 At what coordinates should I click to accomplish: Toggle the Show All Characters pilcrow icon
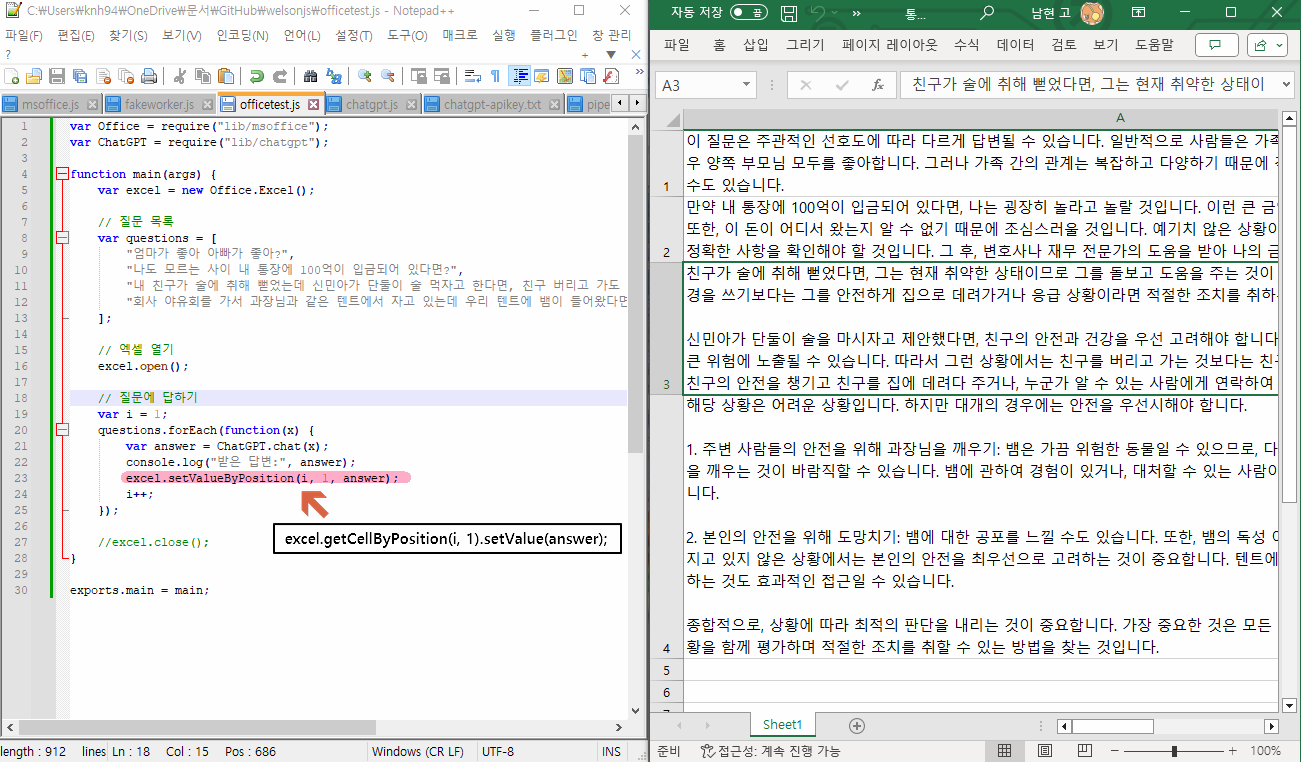pyautogui.click(x=494, y=74)
